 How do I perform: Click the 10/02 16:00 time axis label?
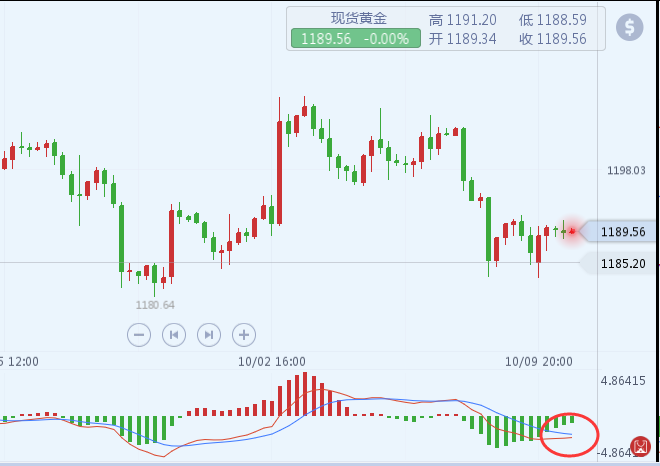coord(271,361)
